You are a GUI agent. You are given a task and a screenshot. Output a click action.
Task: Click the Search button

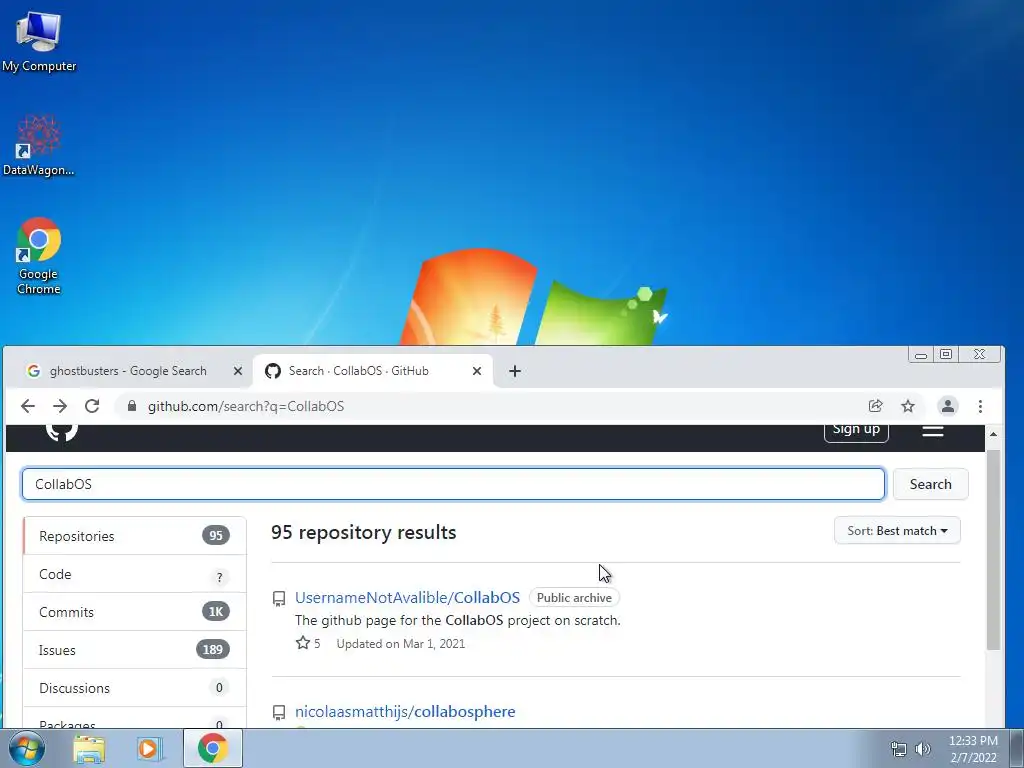point(930,484)
